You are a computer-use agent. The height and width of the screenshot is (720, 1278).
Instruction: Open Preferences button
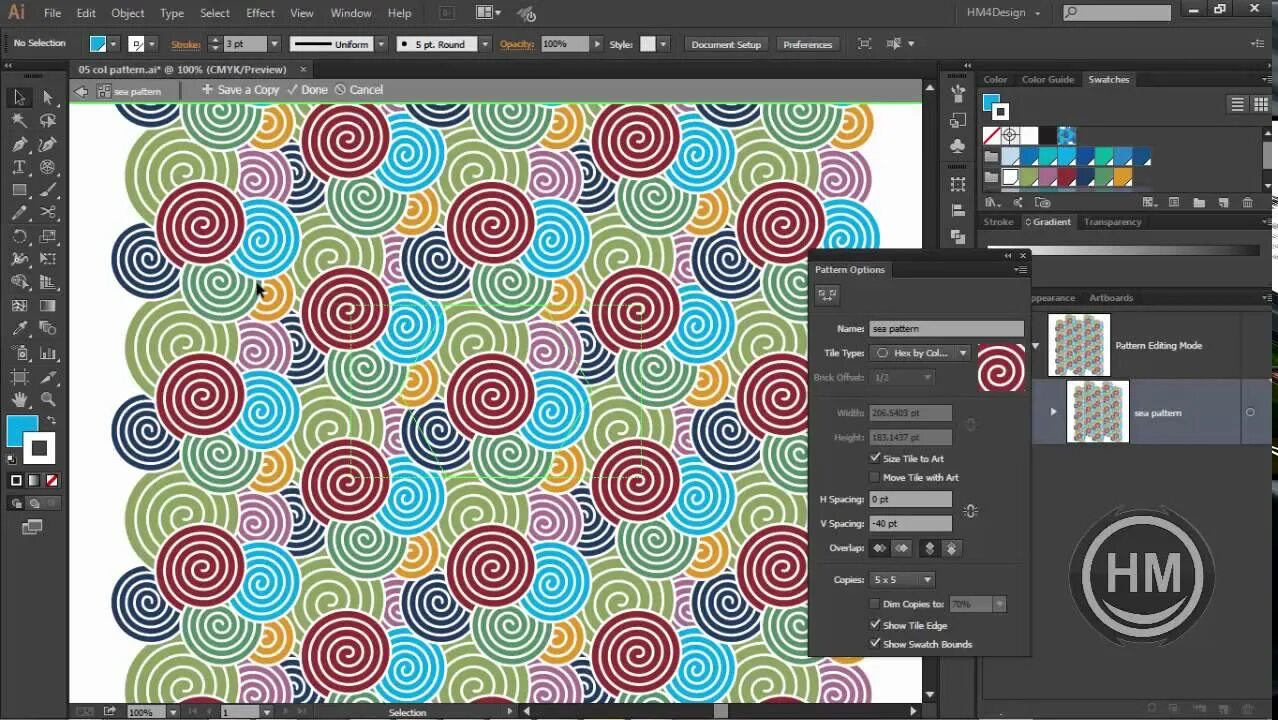[x=808, y=44]
